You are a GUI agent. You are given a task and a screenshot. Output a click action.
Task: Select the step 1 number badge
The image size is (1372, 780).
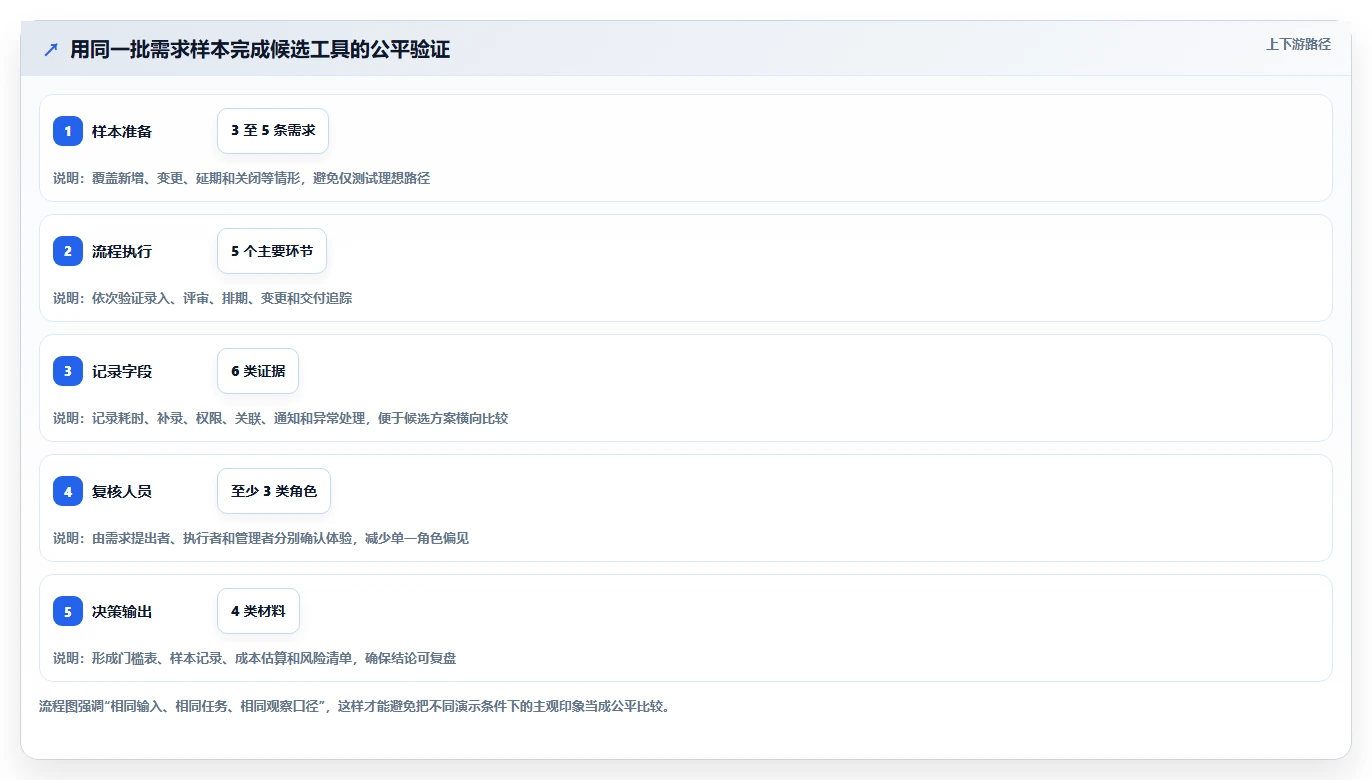coord(68,131)
